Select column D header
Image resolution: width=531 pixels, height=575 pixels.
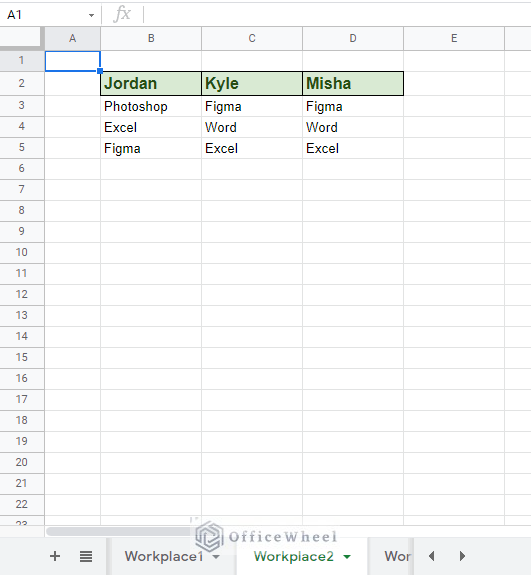click(353, 38)
